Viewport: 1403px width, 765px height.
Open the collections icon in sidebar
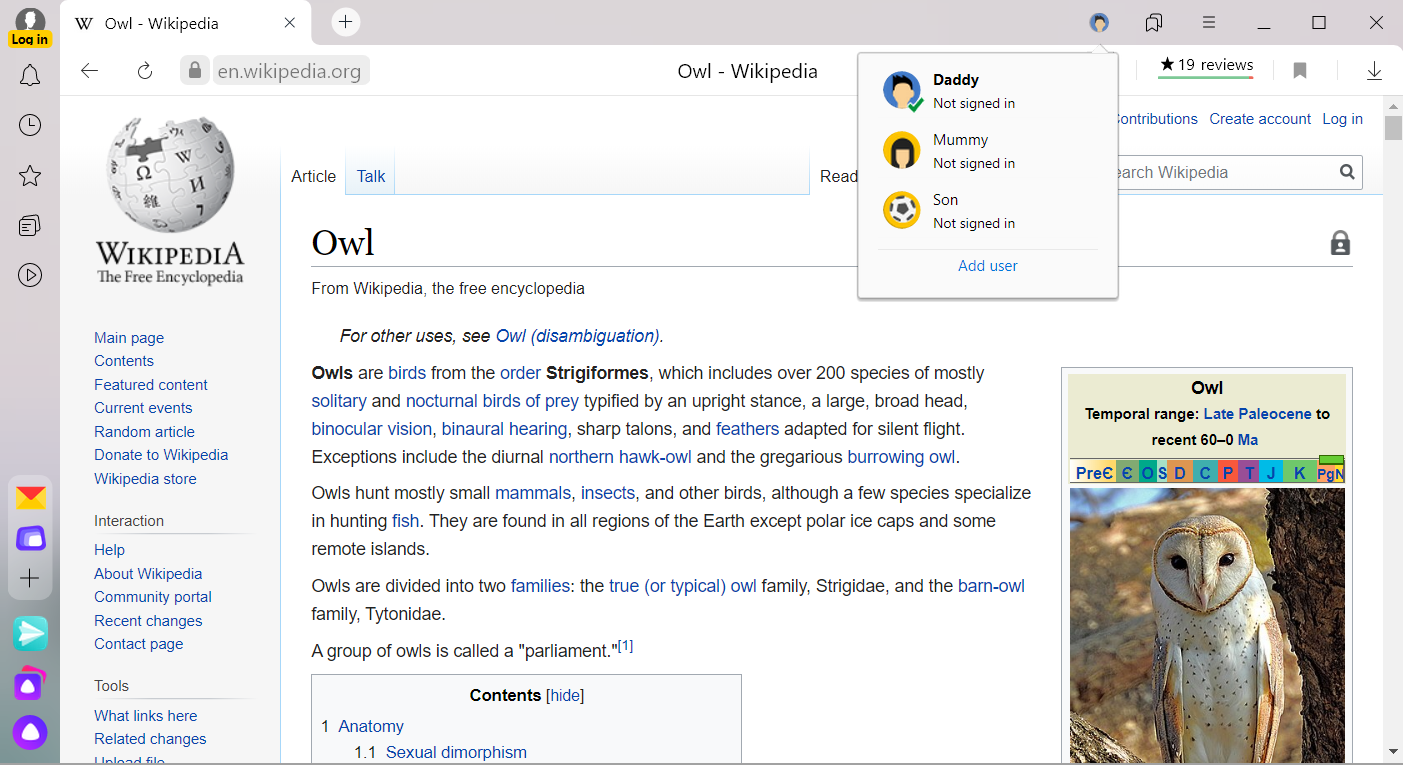pyautogui.click(x=30, y=225)
